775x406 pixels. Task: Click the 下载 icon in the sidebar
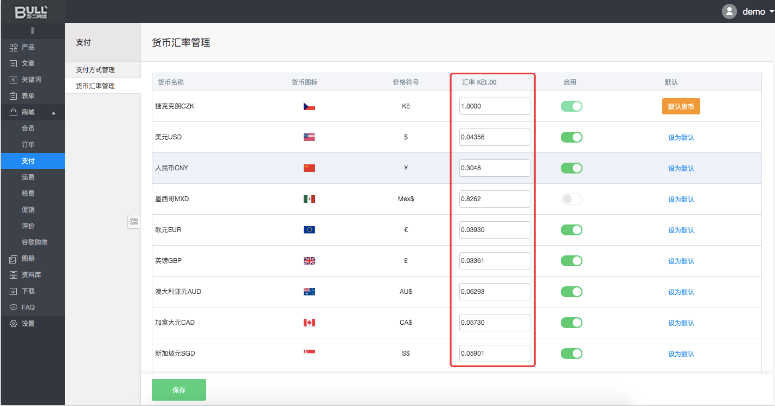point(13,290)
